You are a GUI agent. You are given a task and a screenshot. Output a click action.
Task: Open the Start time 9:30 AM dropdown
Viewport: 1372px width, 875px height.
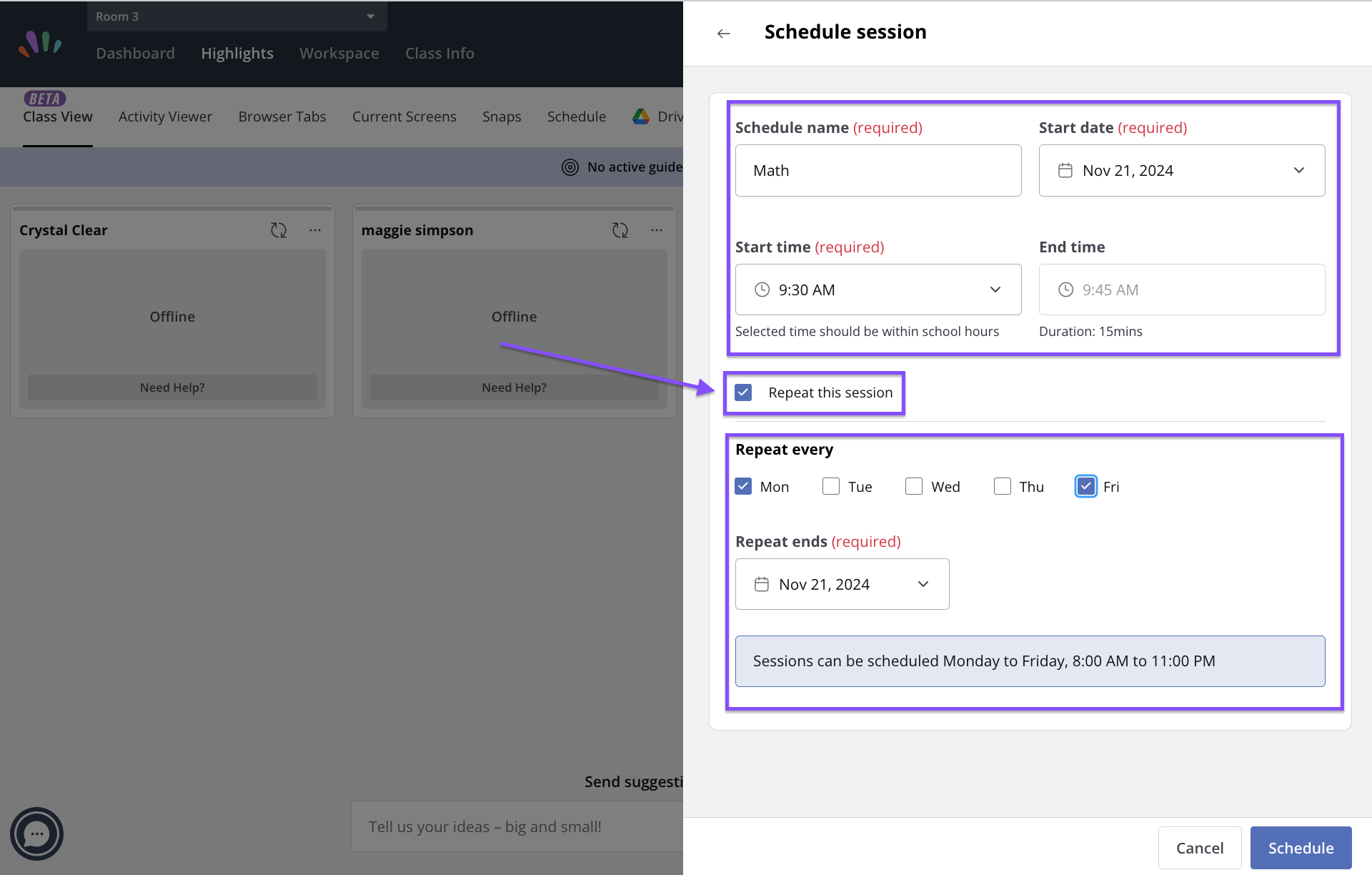(878, 290)
